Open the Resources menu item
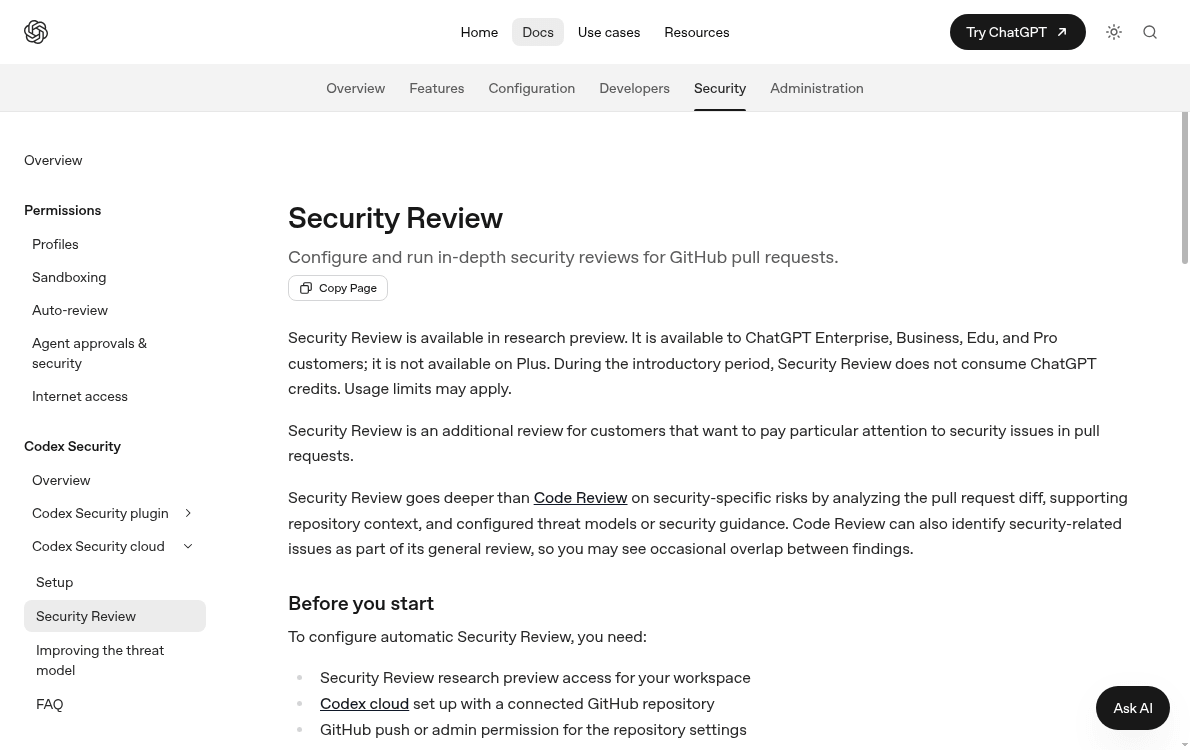 (697, 32)
